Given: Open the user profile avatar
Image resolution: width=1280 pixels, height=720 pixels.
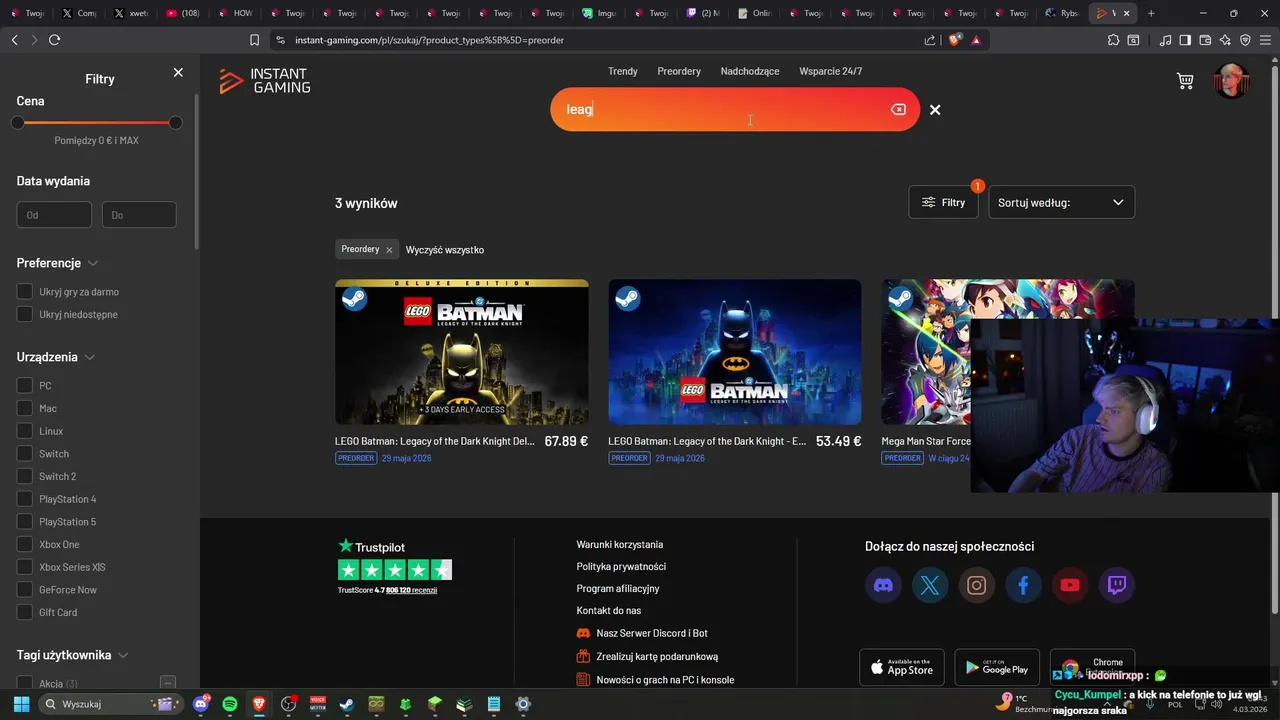Looking at the screenshot, I should tap(1231, 81).
